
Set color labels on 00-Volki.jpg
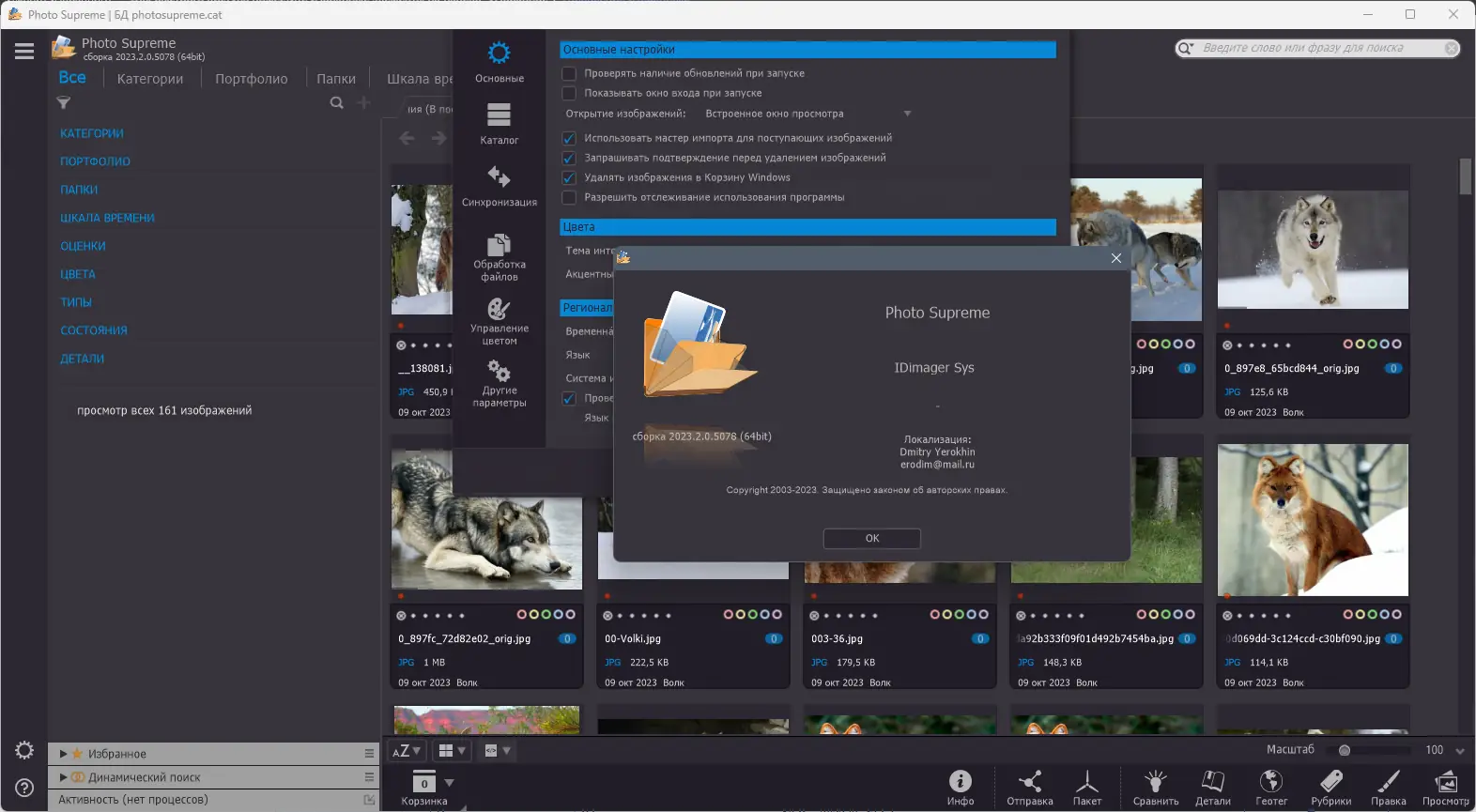tap(753, 615)
